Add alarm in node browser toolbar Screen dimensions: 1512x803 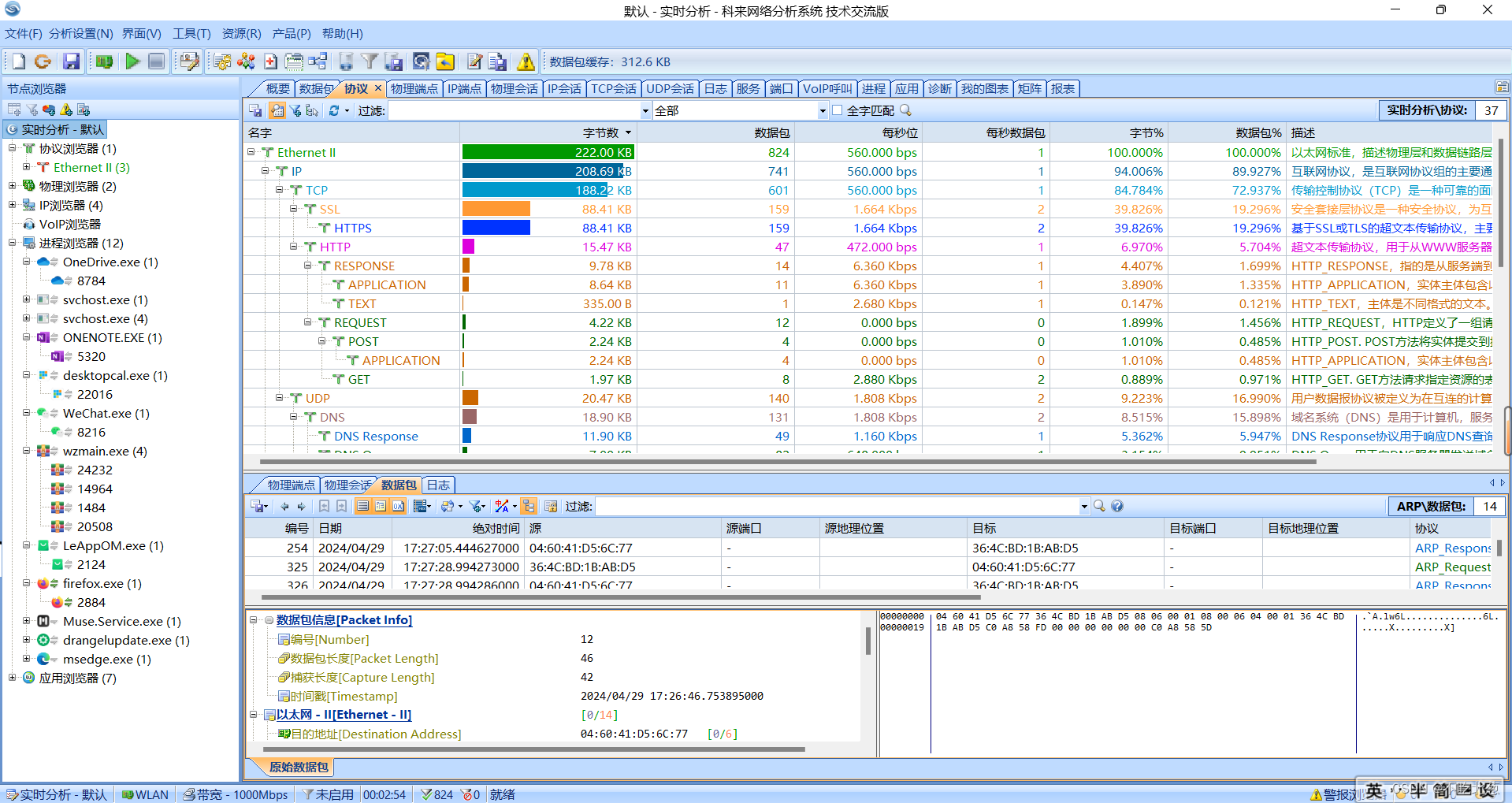[66, 110]
